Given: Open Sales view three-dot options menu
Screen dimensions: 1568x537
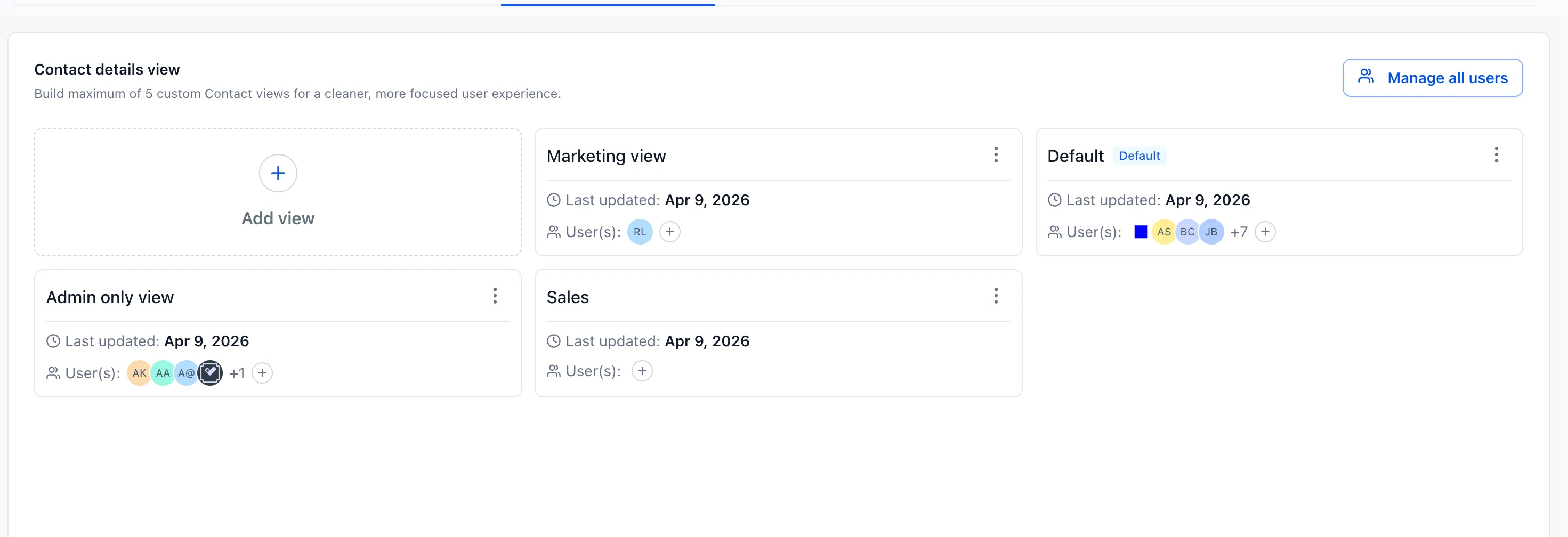Looking at the screenshot, I should coord(995,296).
